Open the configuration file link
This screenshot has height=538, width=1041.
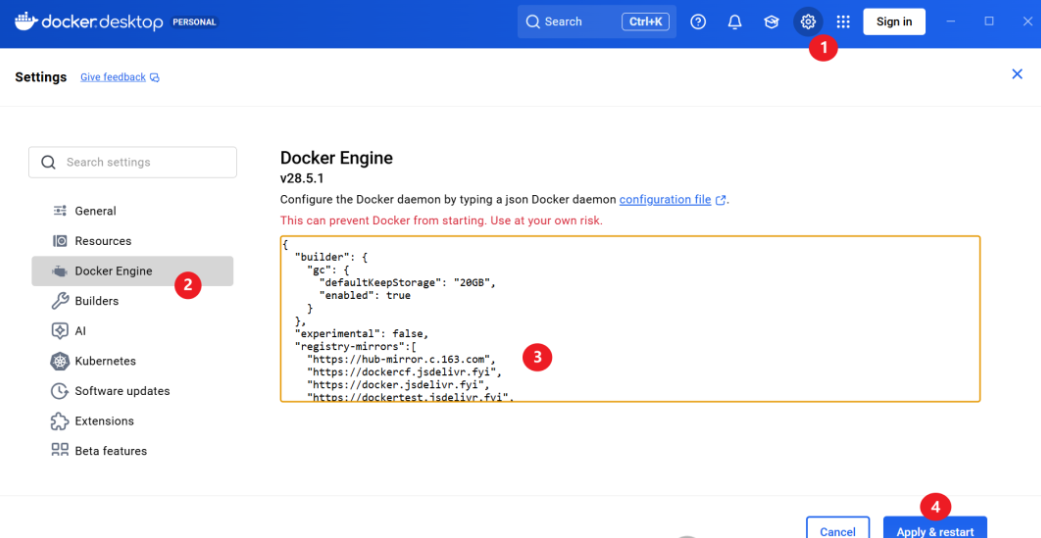pyautogui.click(x=665, y=199)
